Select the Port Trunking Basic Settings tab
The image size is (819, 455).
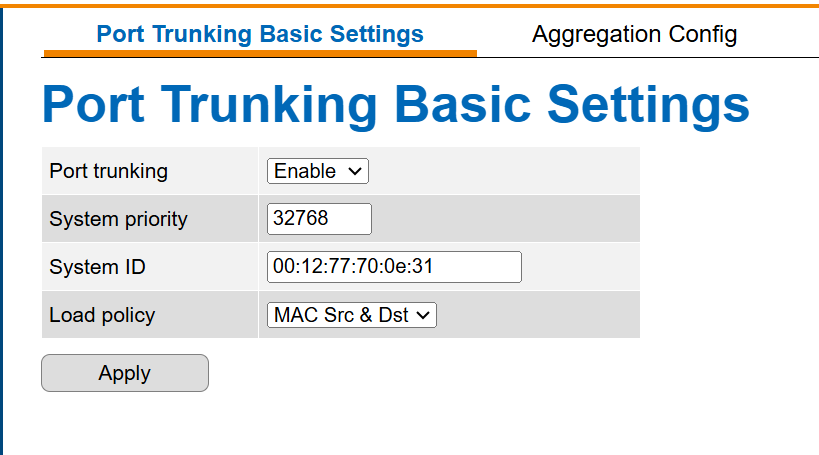coord(260,34)
